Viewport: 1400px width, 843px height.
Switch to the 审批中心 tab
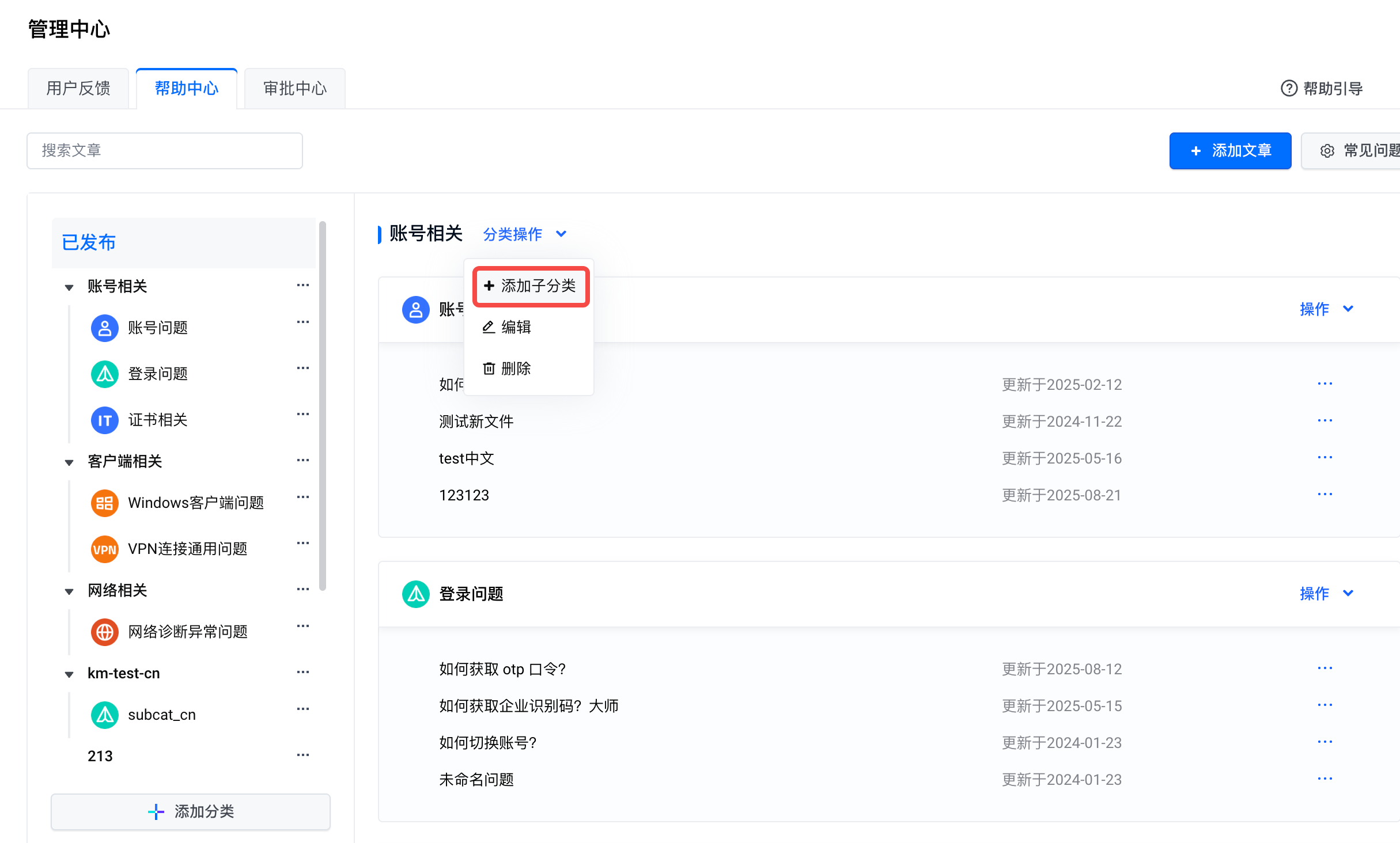point(294,88)
